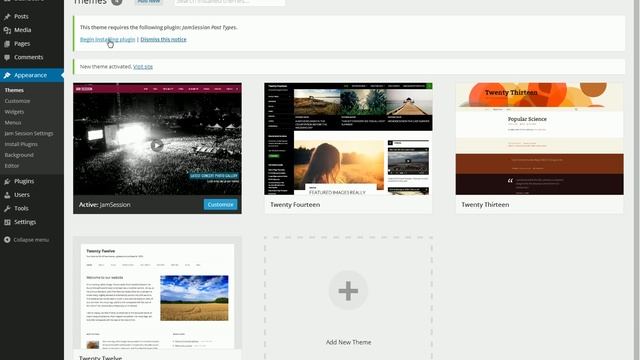Screen dimensions: 640x360
Task: Open Menus submenu item
Action: coord(13,122)
